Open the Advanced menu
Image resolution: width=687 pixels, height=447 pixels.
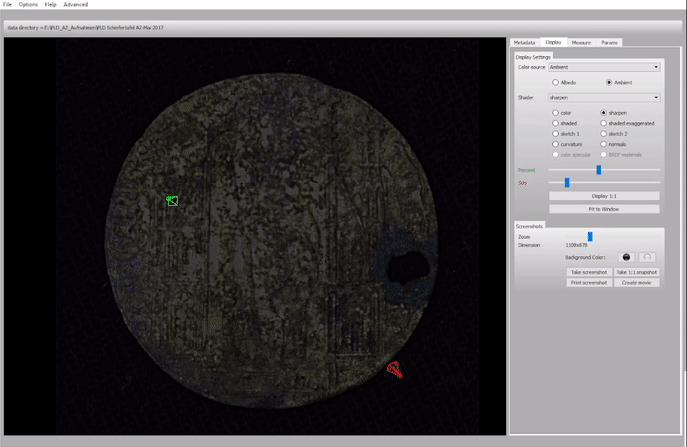click(x=76, y=5)
